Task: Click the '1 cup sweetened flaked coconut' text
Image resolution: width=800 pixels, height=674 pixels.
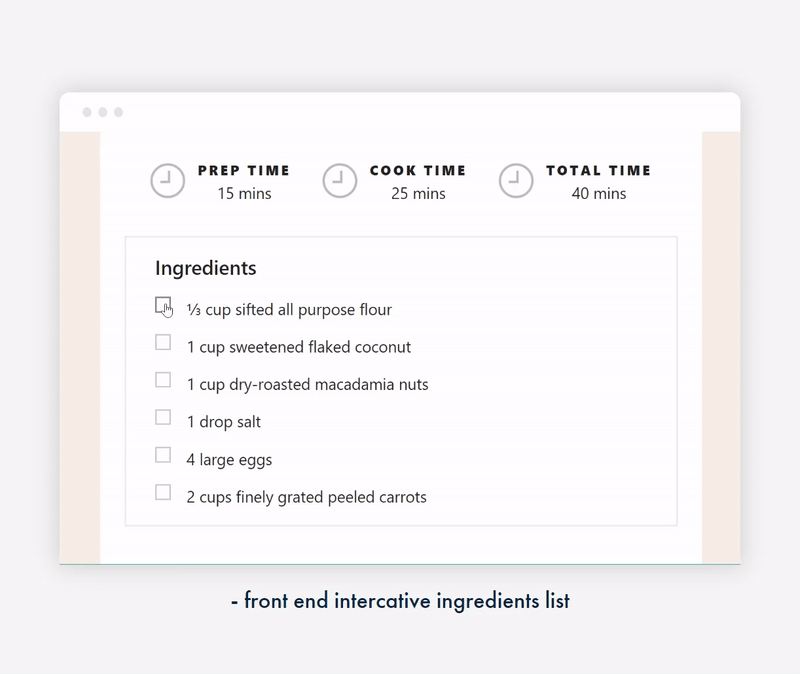Action: point(299,348)
